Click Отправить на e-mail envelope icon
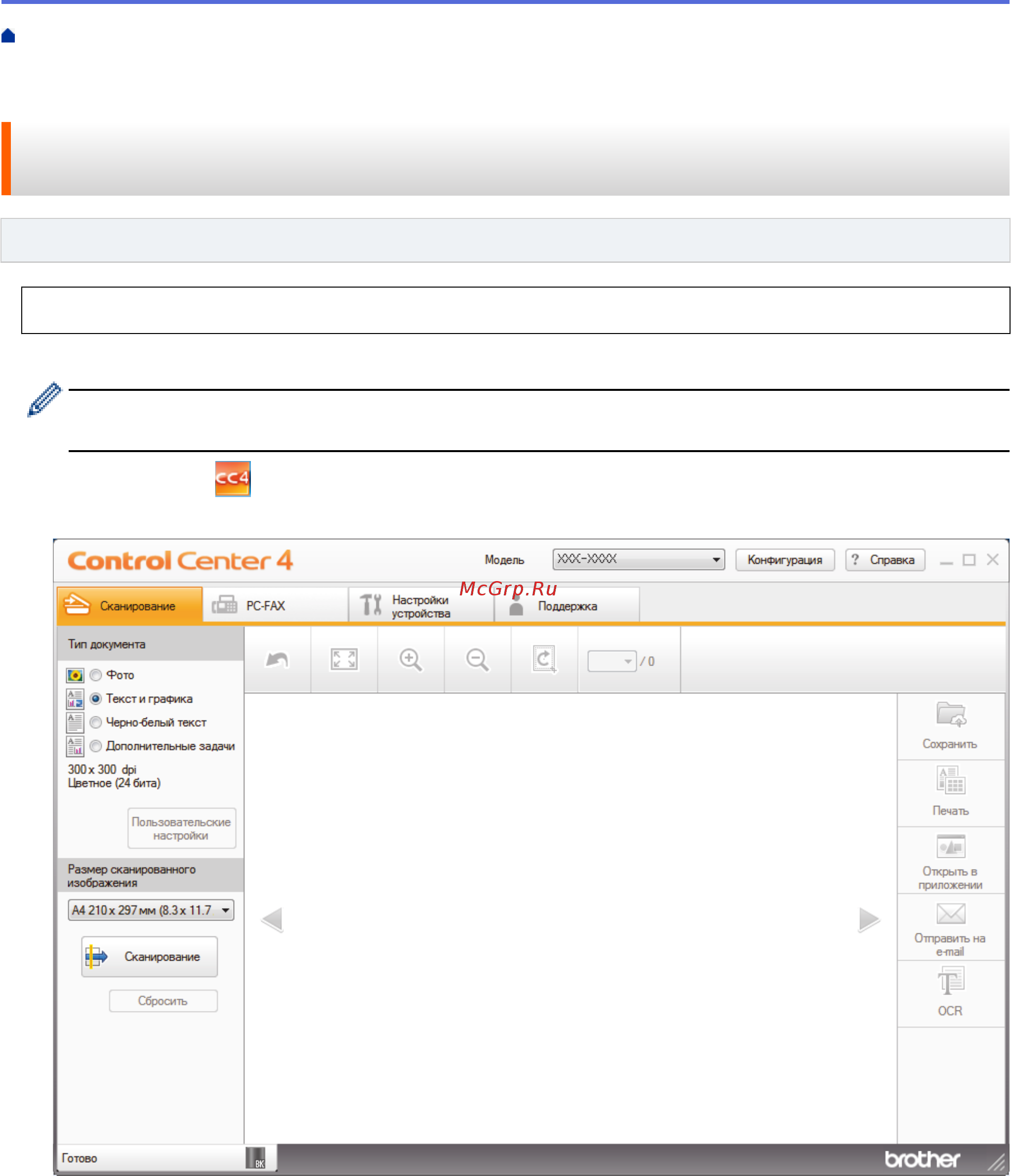 (x=951, y=914)
